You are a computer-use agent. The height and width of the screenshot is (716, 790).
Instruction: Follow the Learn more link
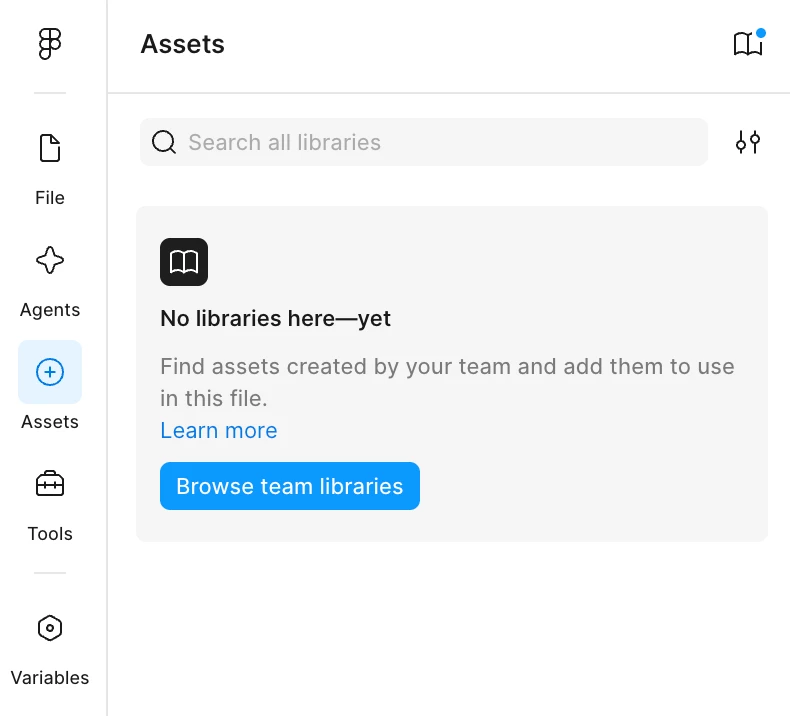[x=219, y=430]
